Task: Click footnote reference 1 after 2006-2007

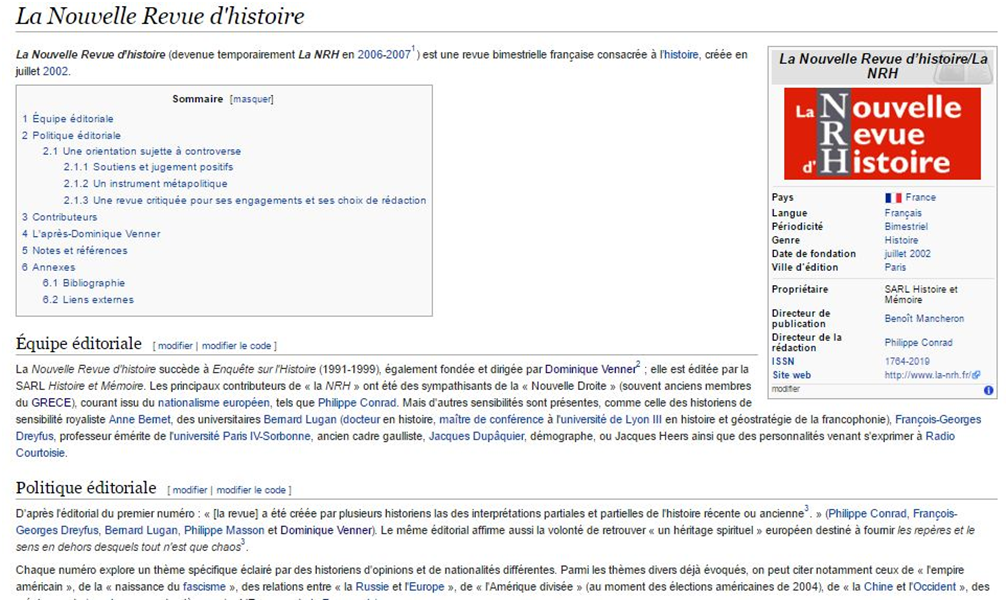Action: coord(413,49)
